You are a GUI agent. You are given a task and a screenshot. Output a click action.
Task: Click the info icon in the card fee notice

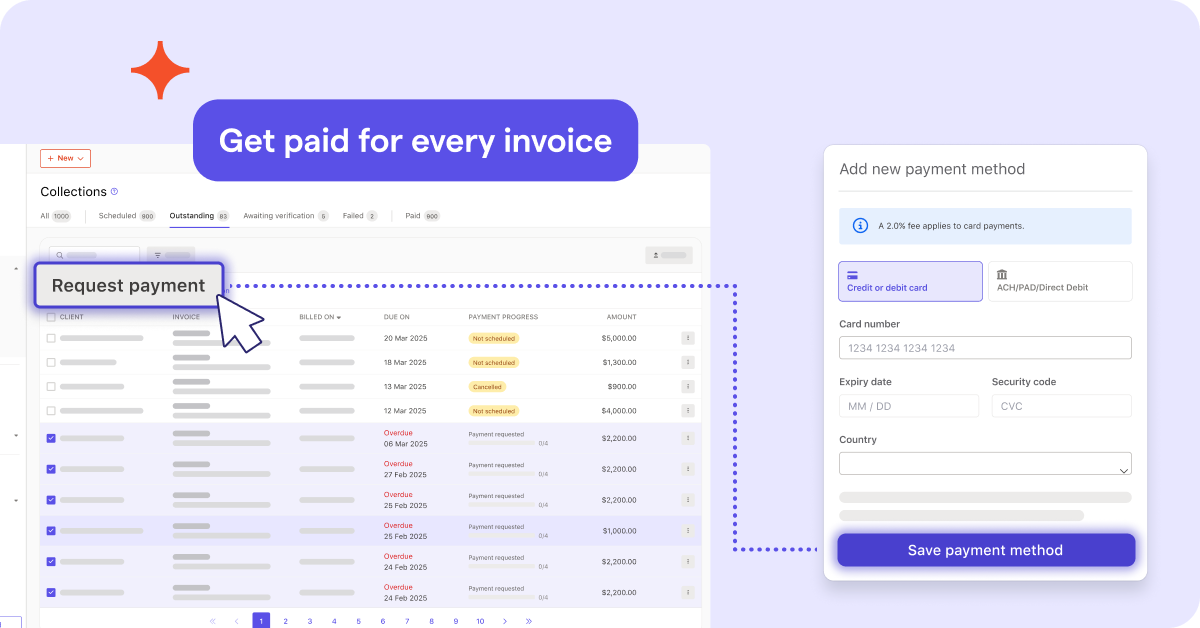(x=860, y=226)
